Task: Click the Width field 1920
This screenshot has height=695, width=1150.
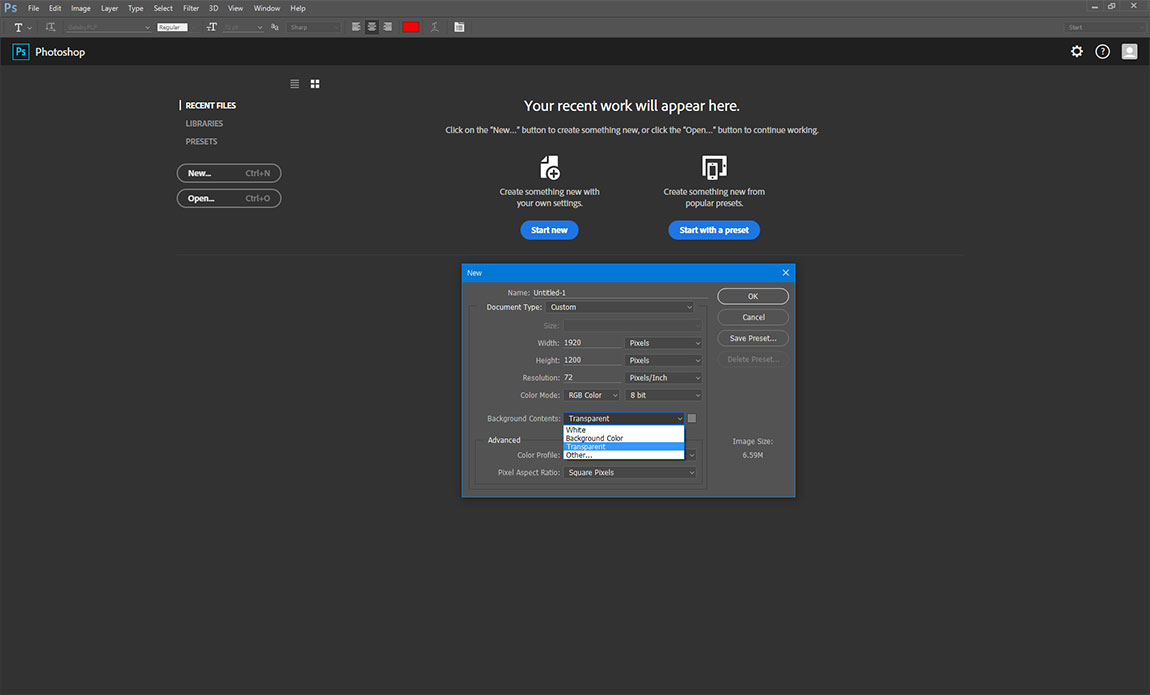Action: pos(592,342)
